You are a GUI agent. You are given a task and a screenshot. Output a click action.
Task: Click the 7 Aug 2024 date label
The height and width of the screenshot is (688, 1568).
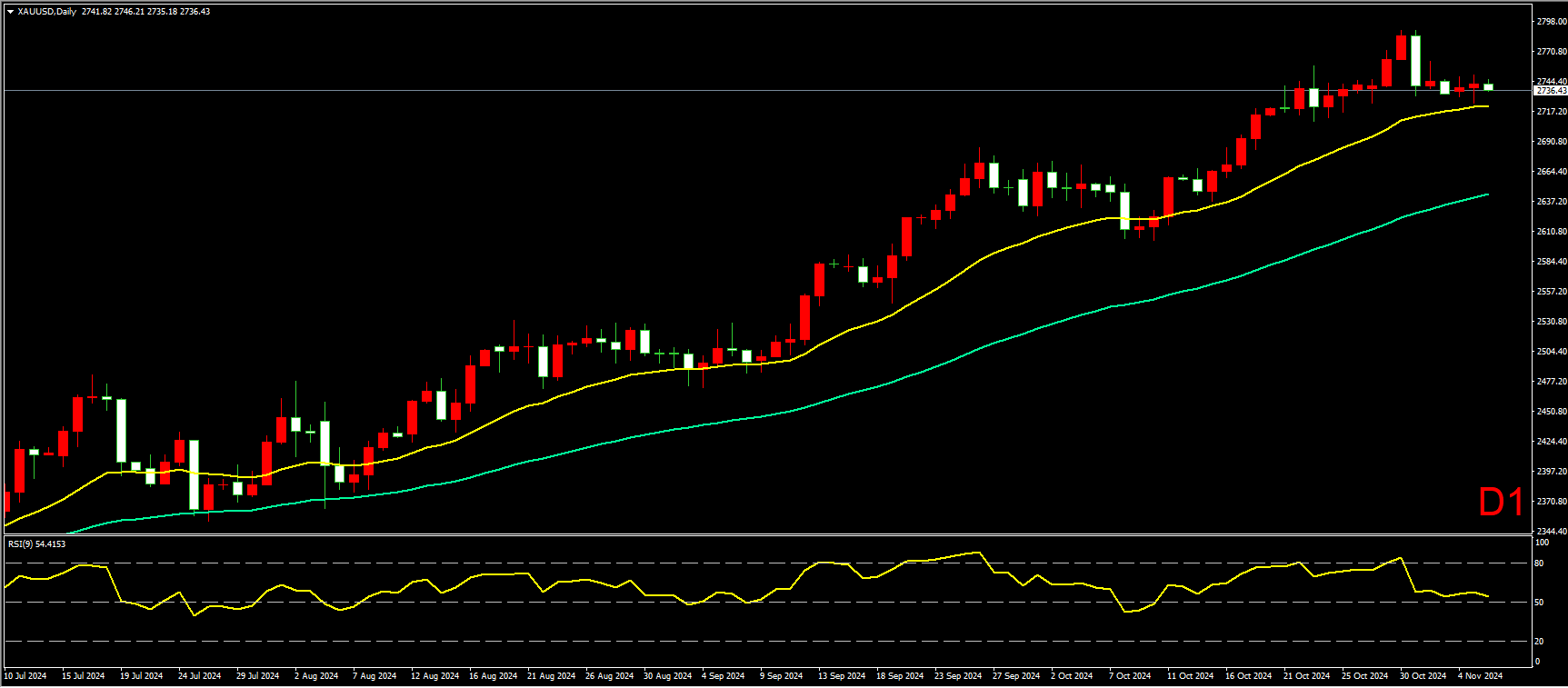point(375,676)
